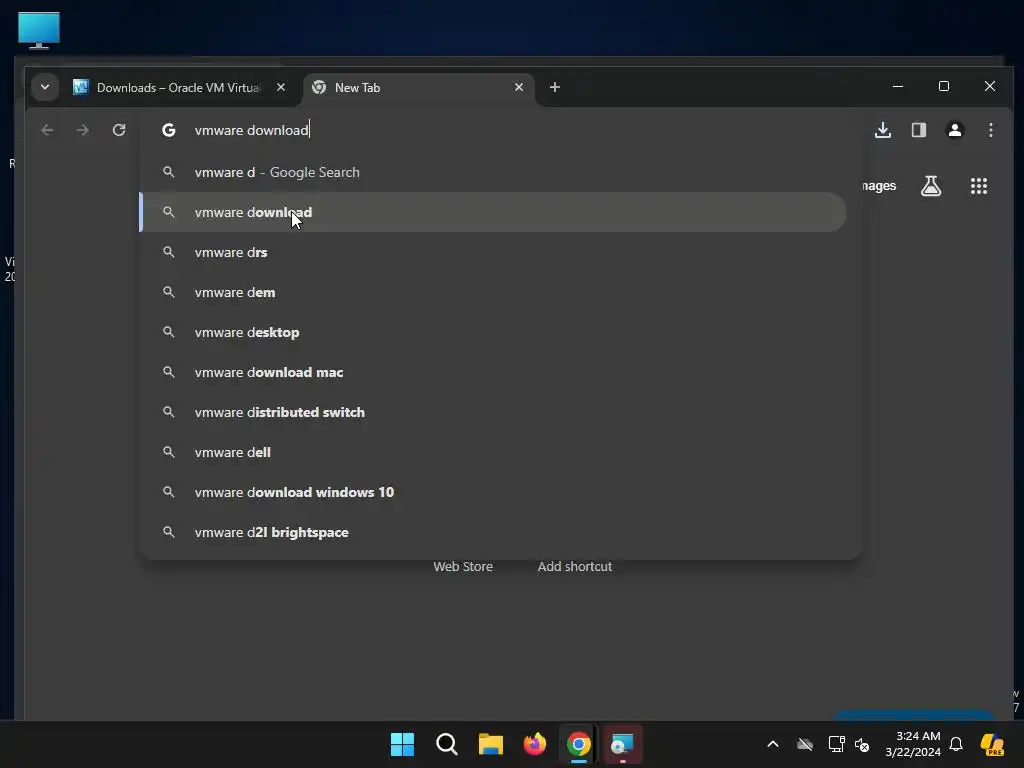Open the clock showing 3:24 AM

tap(913, 744)
